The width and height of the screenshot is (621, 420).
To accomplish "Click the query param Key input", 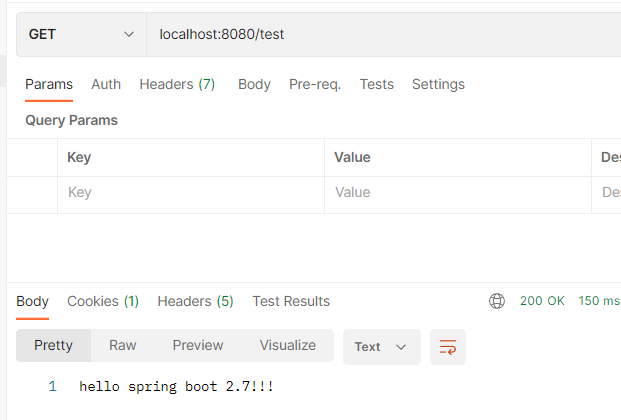I will click(x=190, y=193).
